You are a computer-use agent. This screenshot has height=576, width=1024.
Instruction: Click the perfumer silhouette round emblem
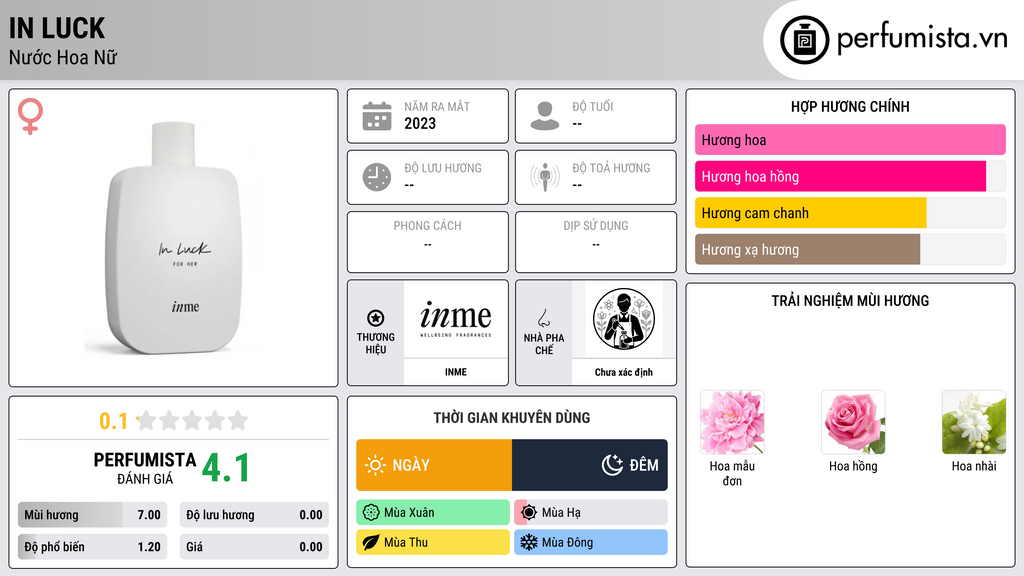(x=624, y=319)
